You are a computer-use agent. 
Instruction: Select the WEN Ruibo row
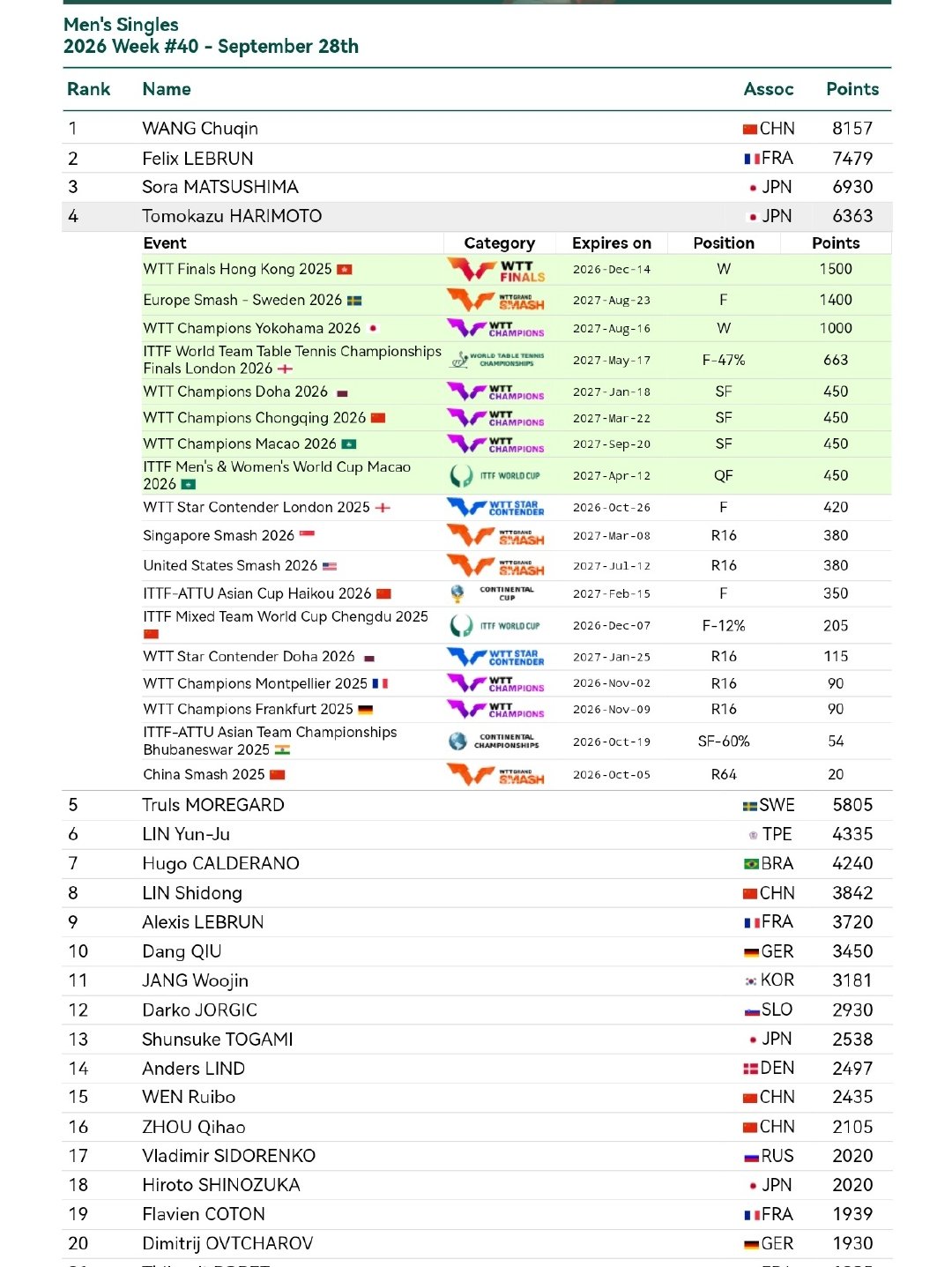[477, 1097]
